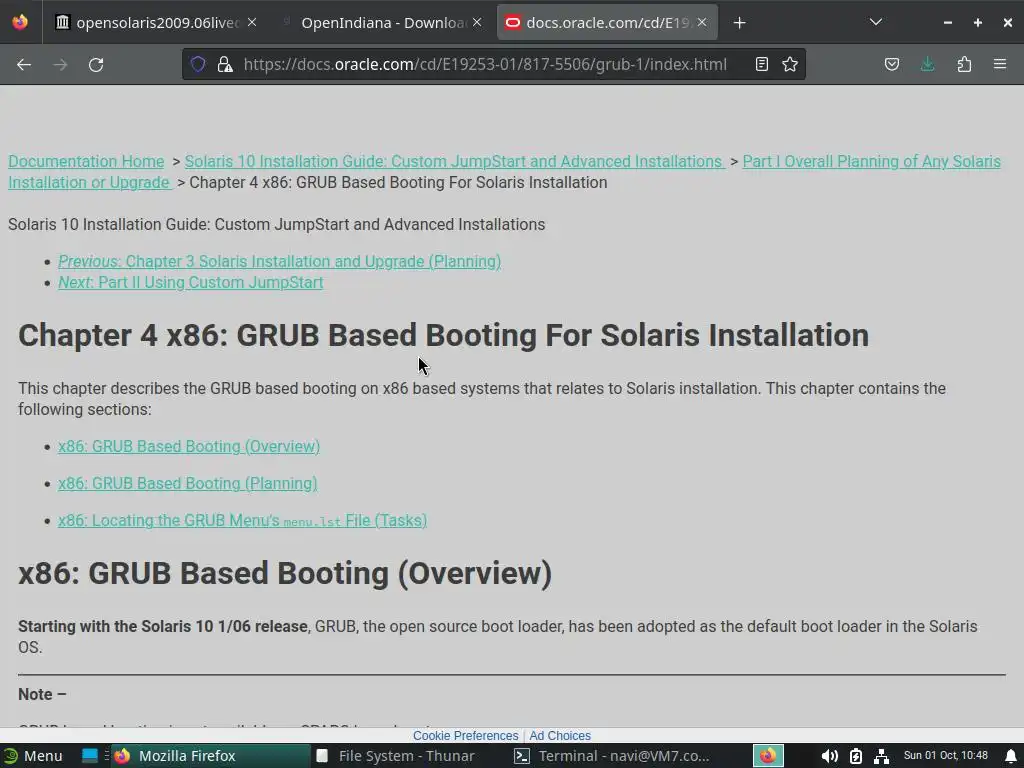List all tabs dropdown arrow

[x=876, y=22]
